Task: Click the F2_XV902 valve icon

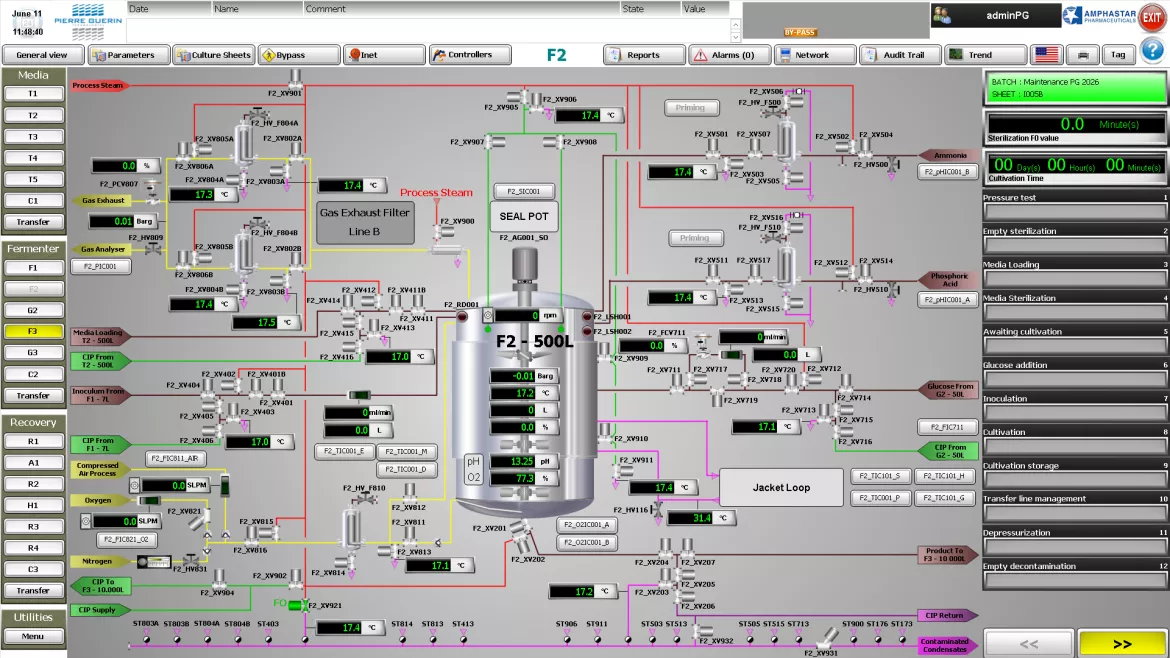Action: 296,577
